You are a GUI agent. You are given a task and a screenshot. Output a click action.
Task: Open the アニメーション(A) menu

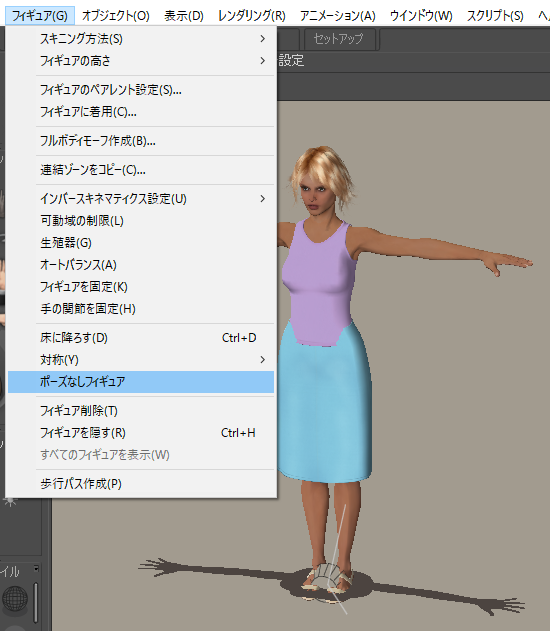coord(338,16)
